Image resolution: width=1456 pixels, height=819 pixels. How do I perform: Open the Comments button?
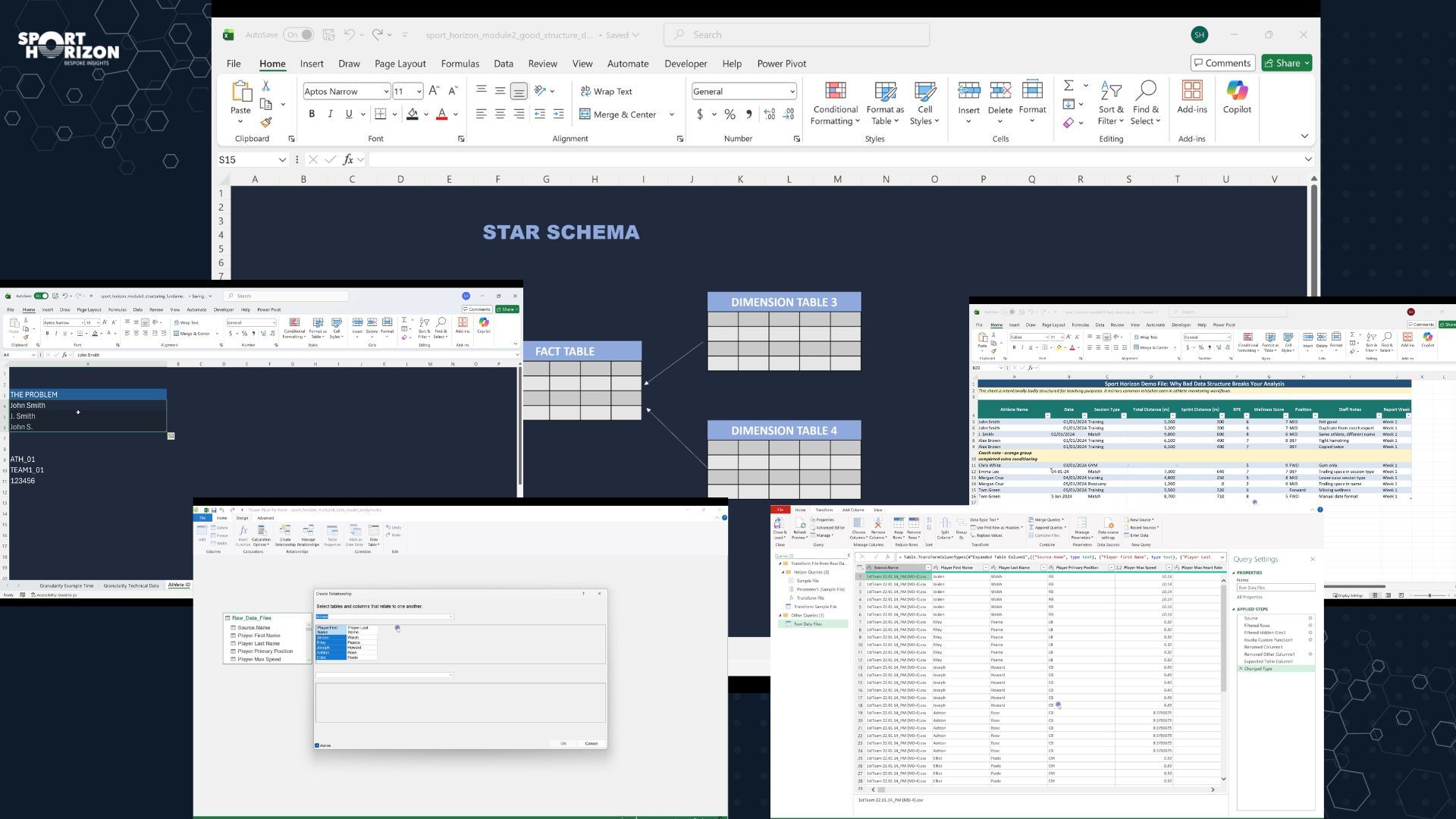click(1222, 63)
